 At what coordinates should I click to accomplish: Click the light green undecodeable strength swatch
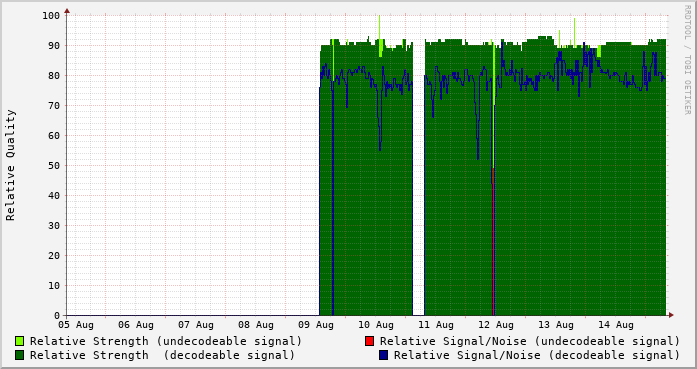(x=20, y=341)
